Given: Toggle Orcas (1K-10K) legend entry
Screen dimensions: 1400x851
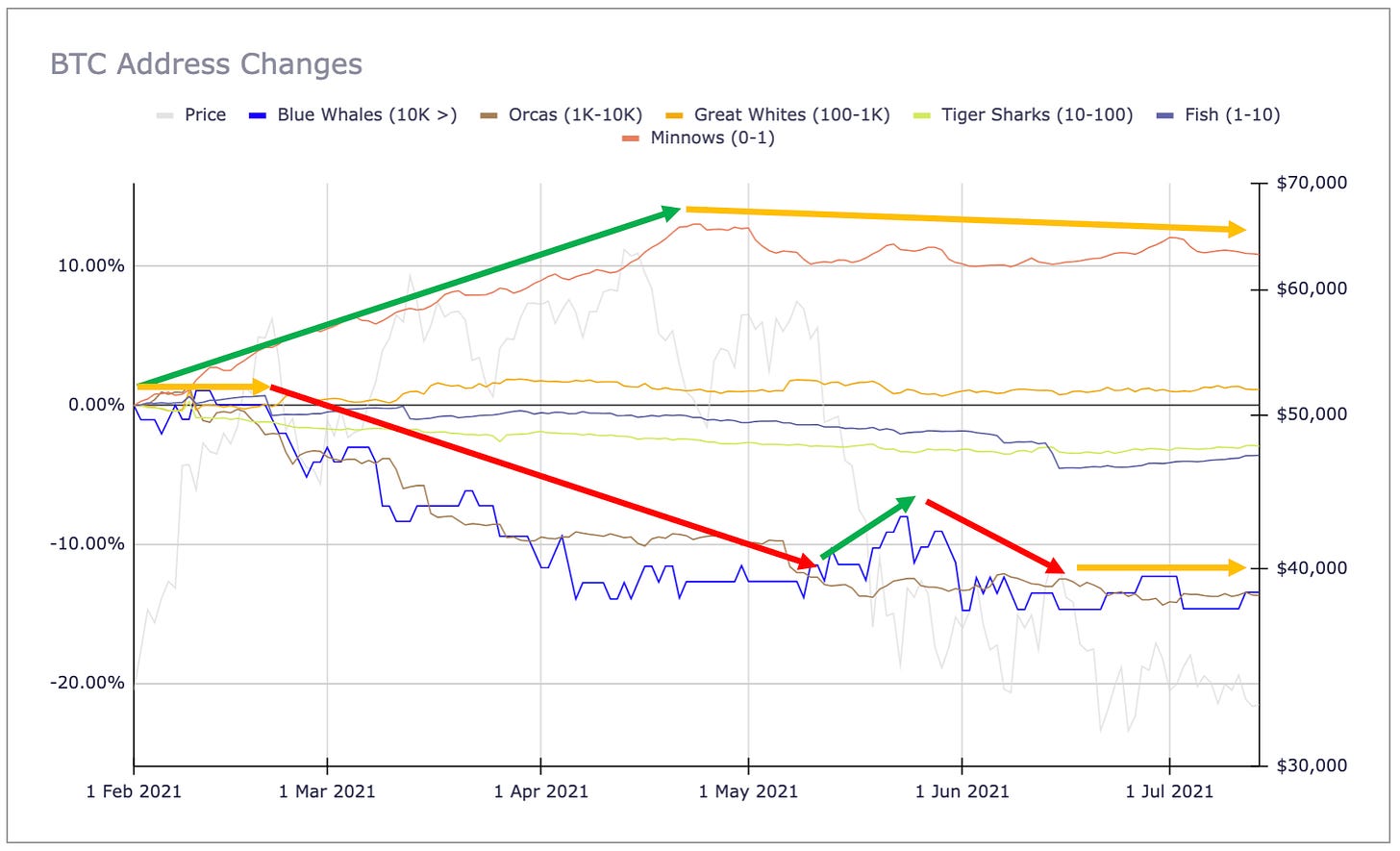Looking at the screenshot, I should click(561, 114).
